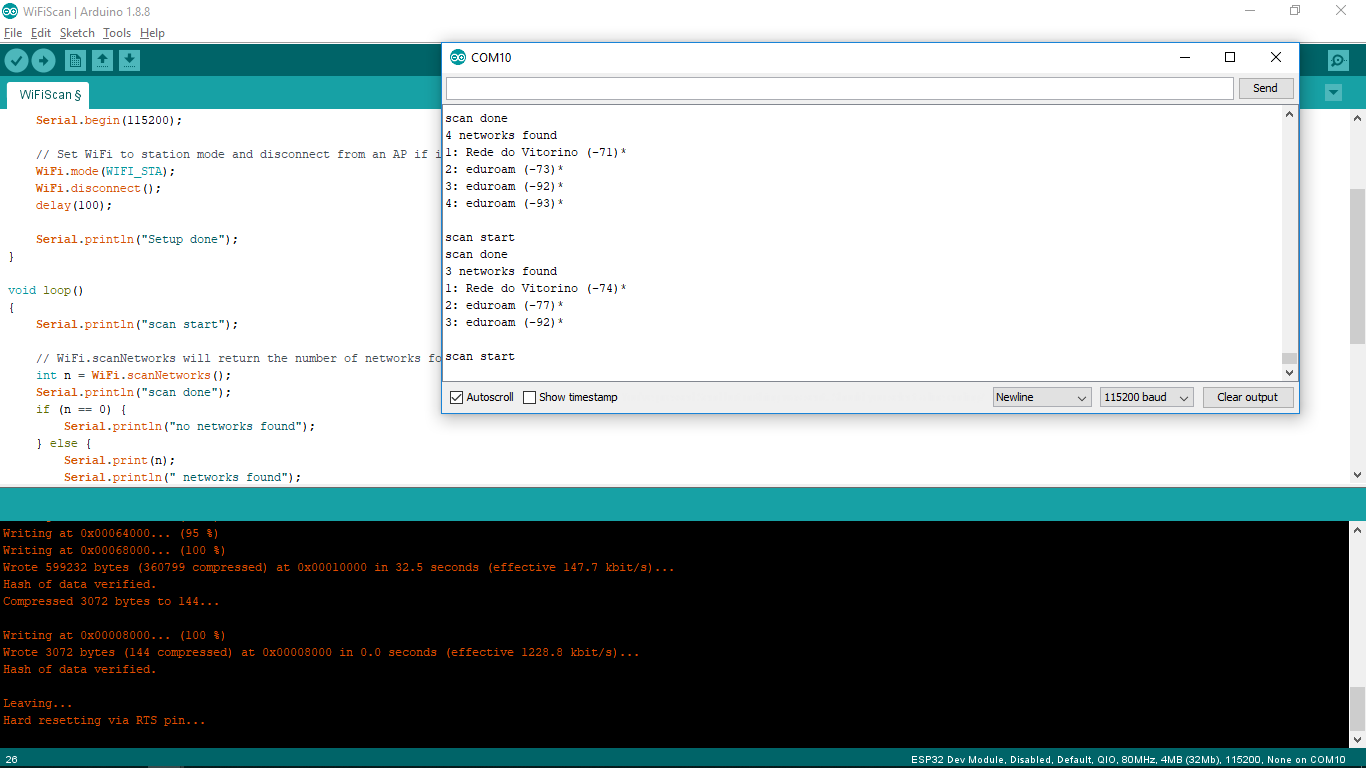The image size is (1366, 768).
Task: Click the Verify sketch checkmark icon
Action: click(x=16, y=60)
